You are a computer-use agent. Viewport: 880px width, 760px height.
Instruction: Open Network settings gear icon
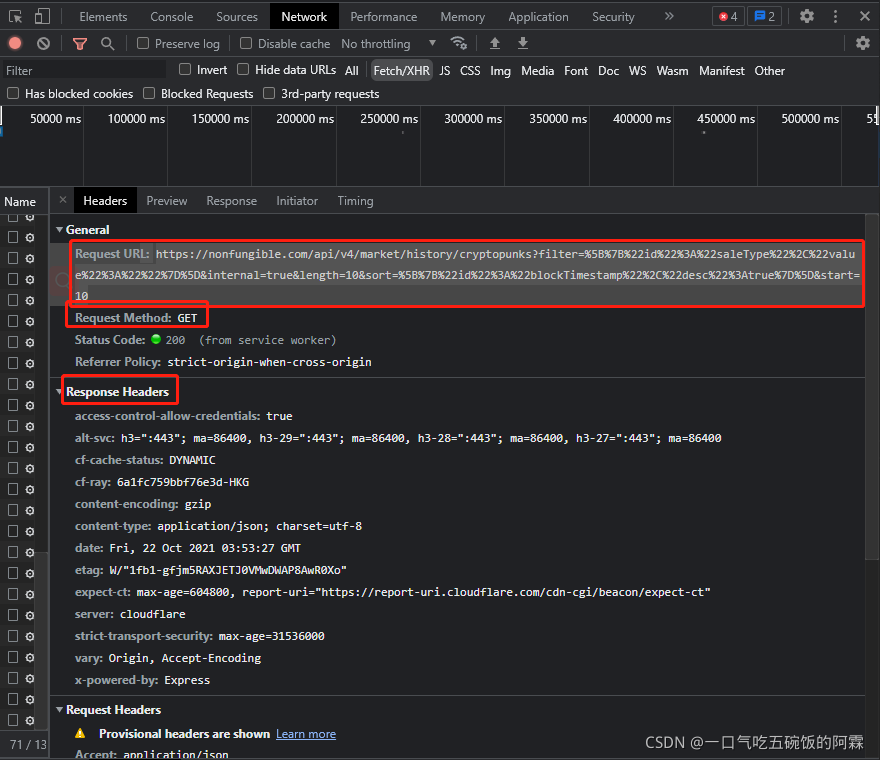pos(863,43)
